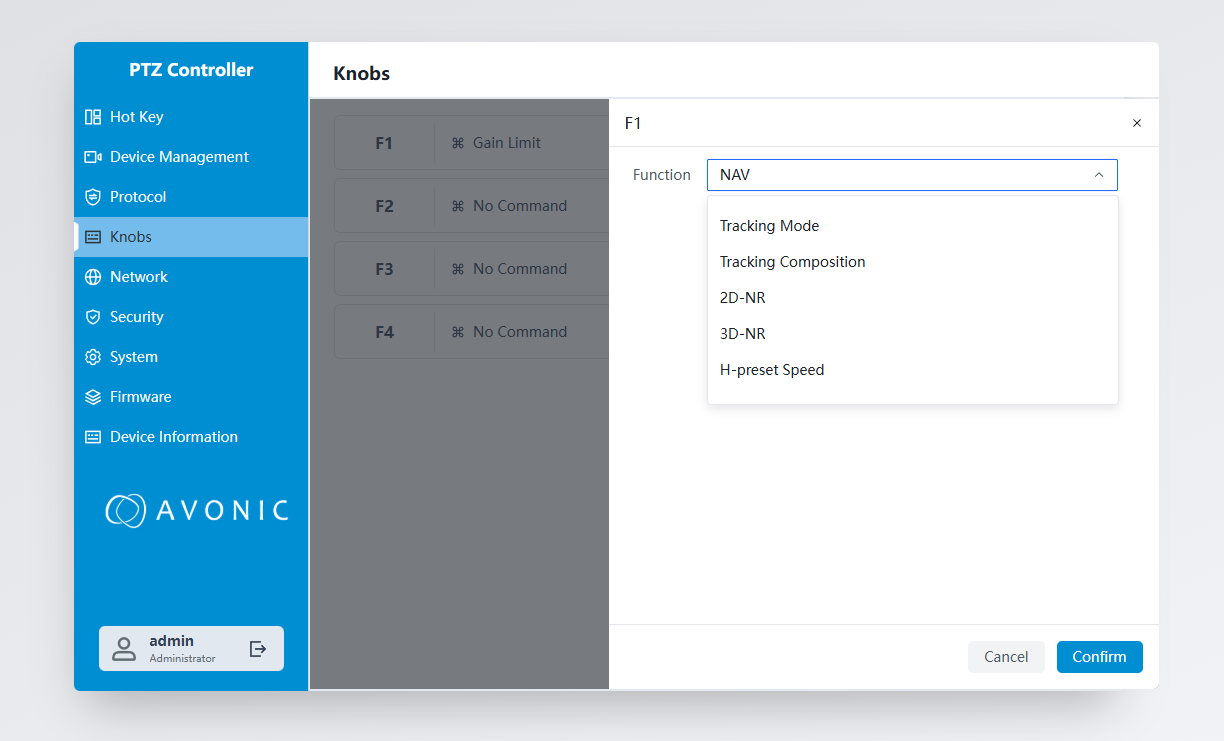
Task: Choose the Tracking Composition option
Action: (x=912, y=262)
